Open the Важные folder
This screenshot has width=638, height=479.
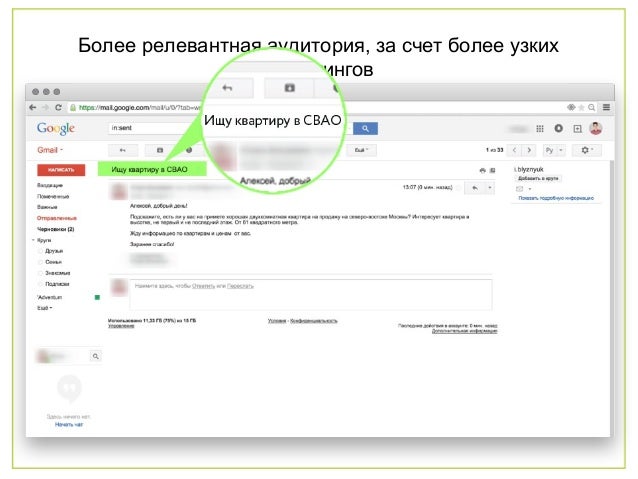coord(47,207)
